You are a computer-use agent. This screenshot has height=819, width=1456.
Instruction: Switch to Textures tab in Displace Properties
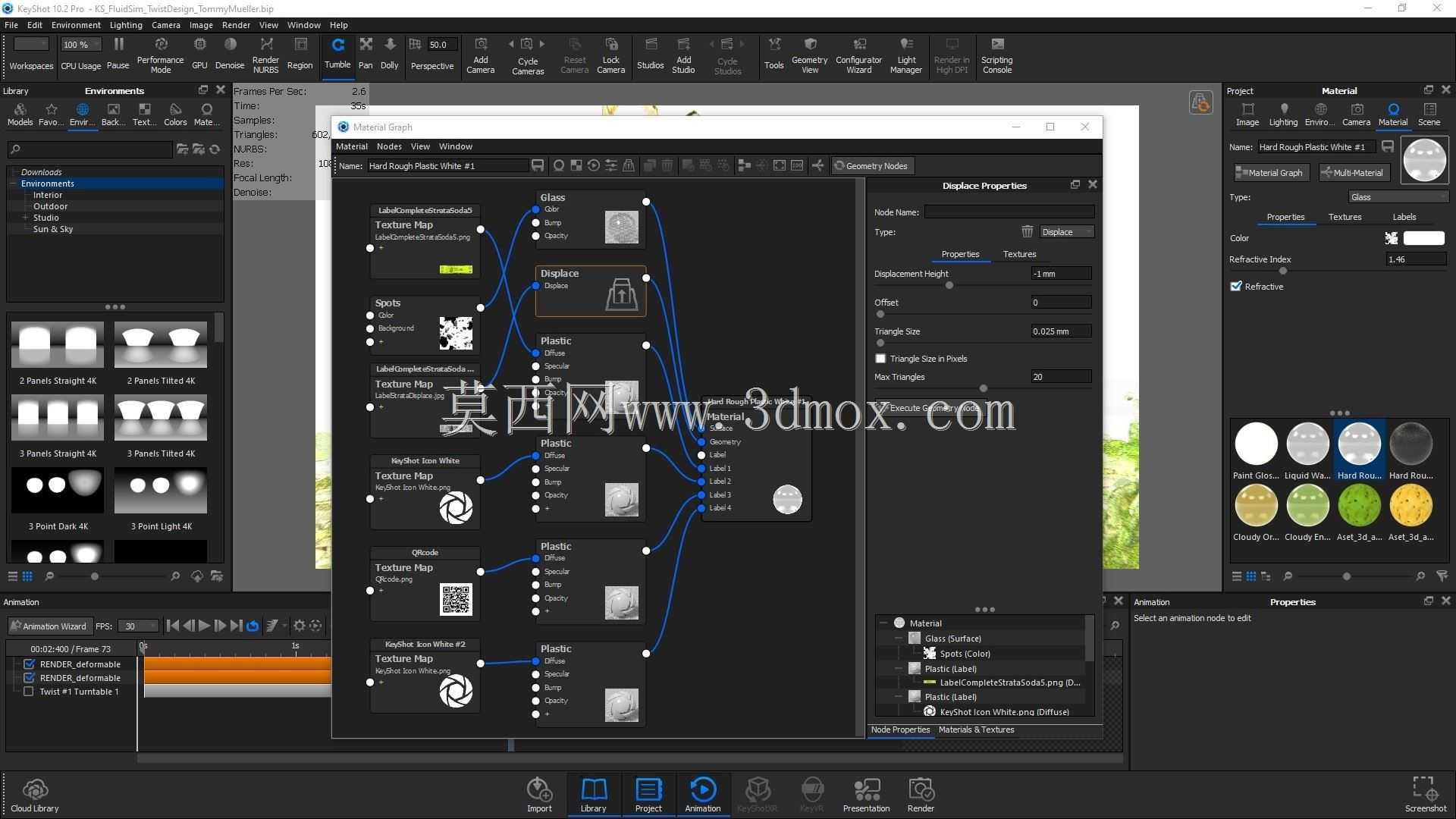coord(1019,254)
